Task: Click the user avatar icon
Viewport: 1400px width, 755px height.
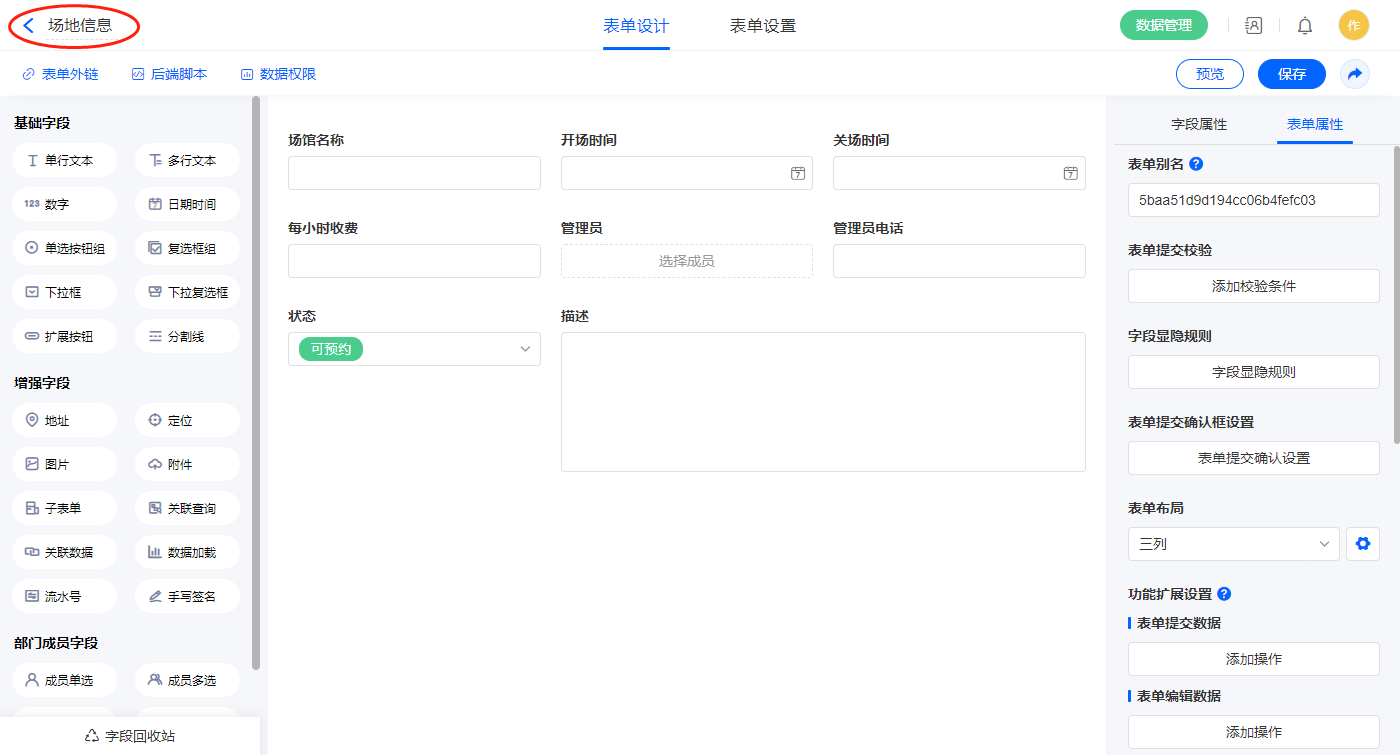Action: [x=1353, y=26]
